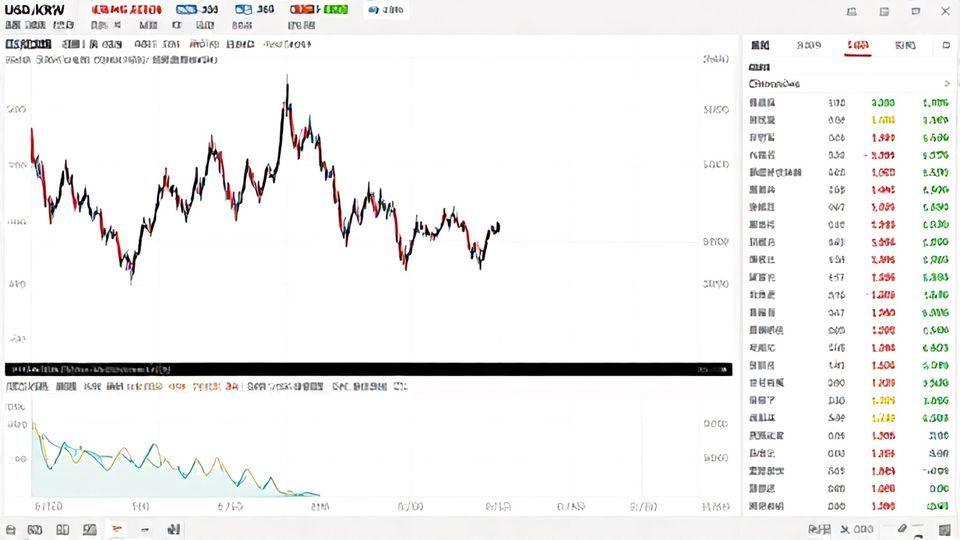960x540 pixels.
Task: Select the first row in the watchlist
Action: click(850, 103)
